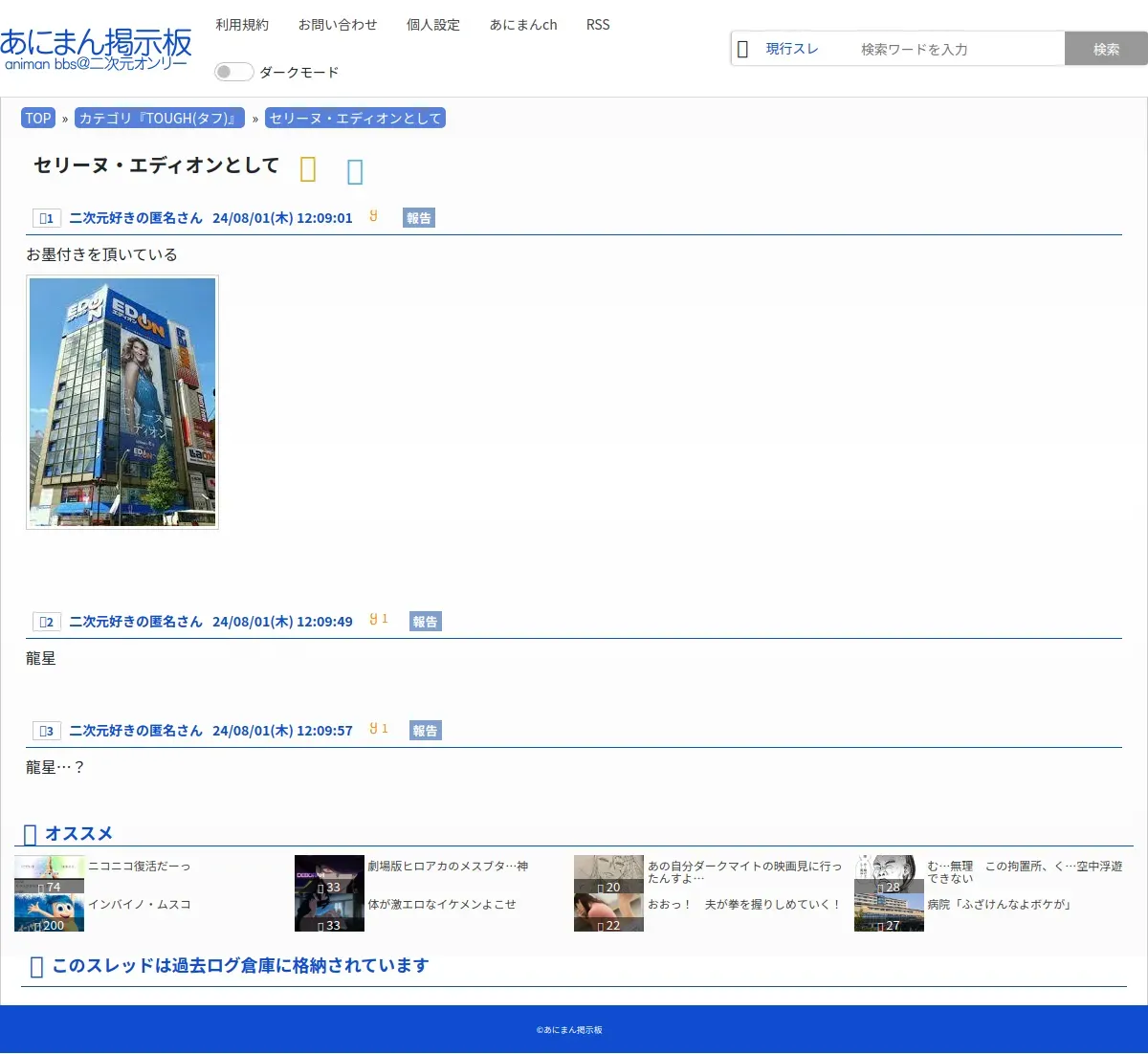Click timestamp 24/08/01(木) 12:09:57
Image resolution: width=1148 pixels, height=1054 pixels.
[282, 731]
